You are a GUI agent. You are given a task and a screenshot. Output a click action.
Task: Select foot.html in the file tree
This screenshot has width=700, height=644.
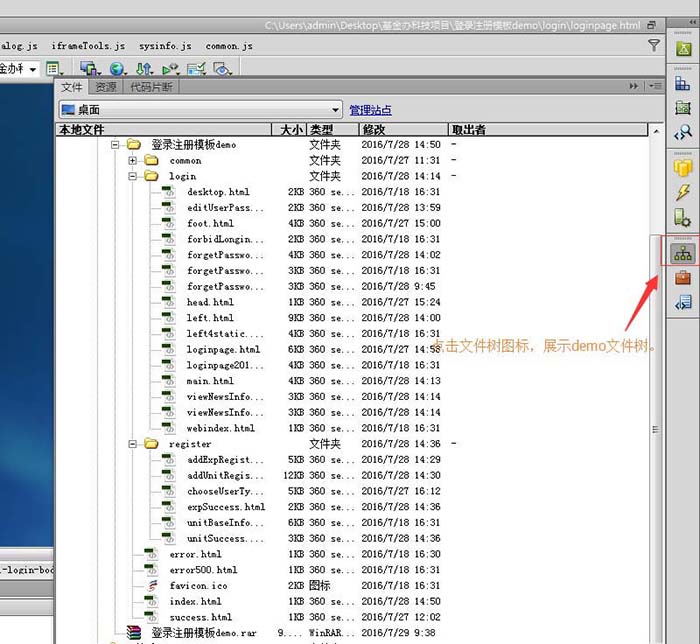pos(210,223)
